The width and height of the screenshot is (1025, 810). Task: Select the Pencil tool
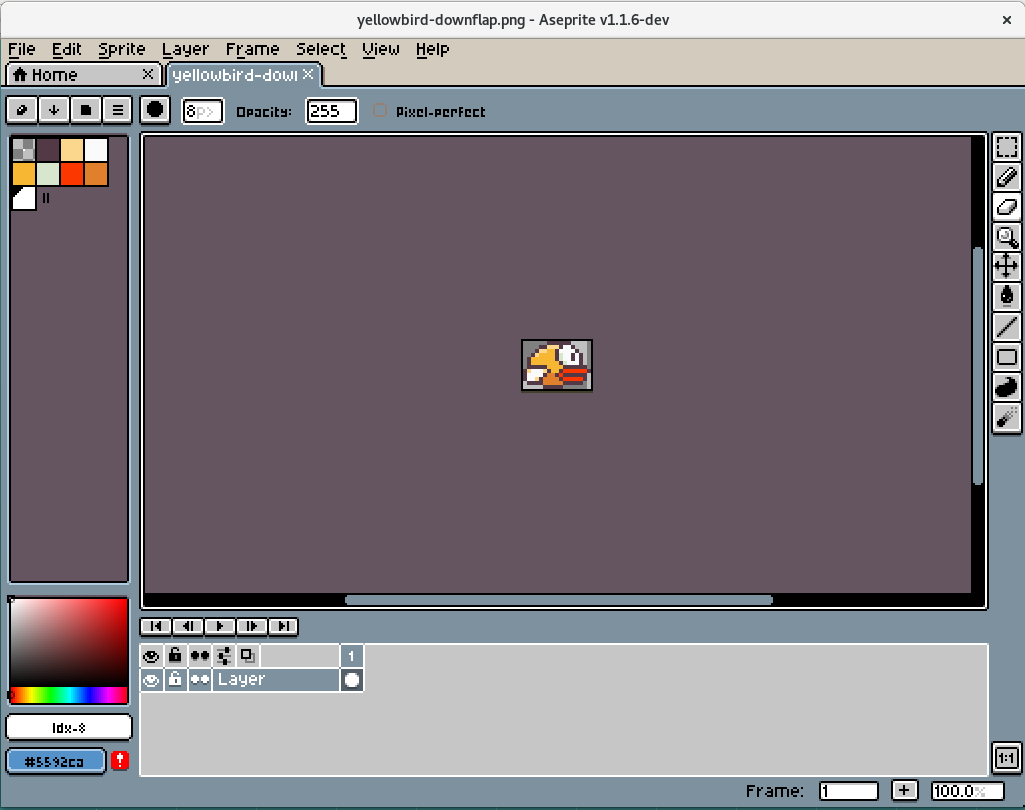coord(1007,177)
